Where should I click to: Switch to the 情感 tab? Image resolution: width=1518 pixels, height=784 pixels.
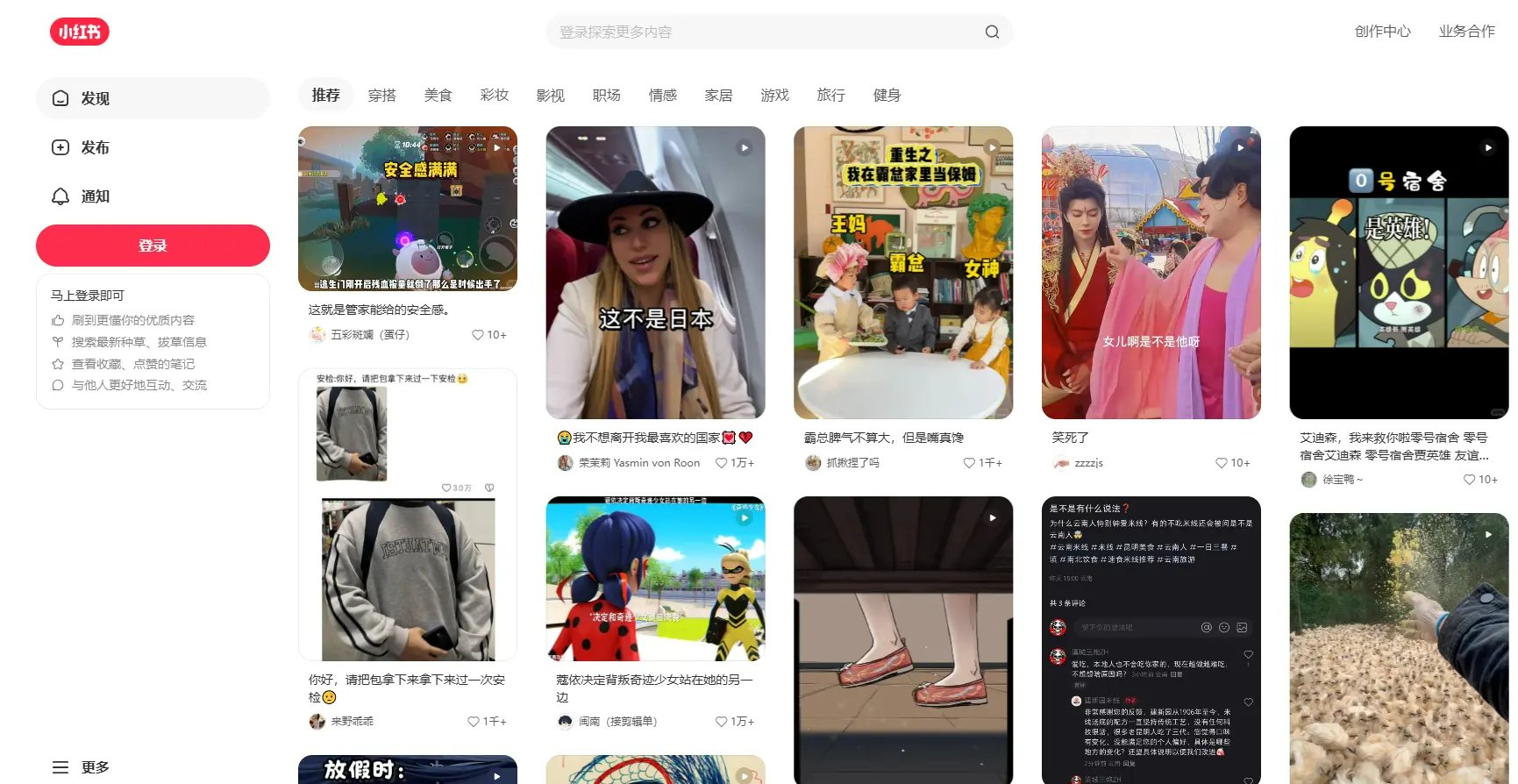[662, 95]
